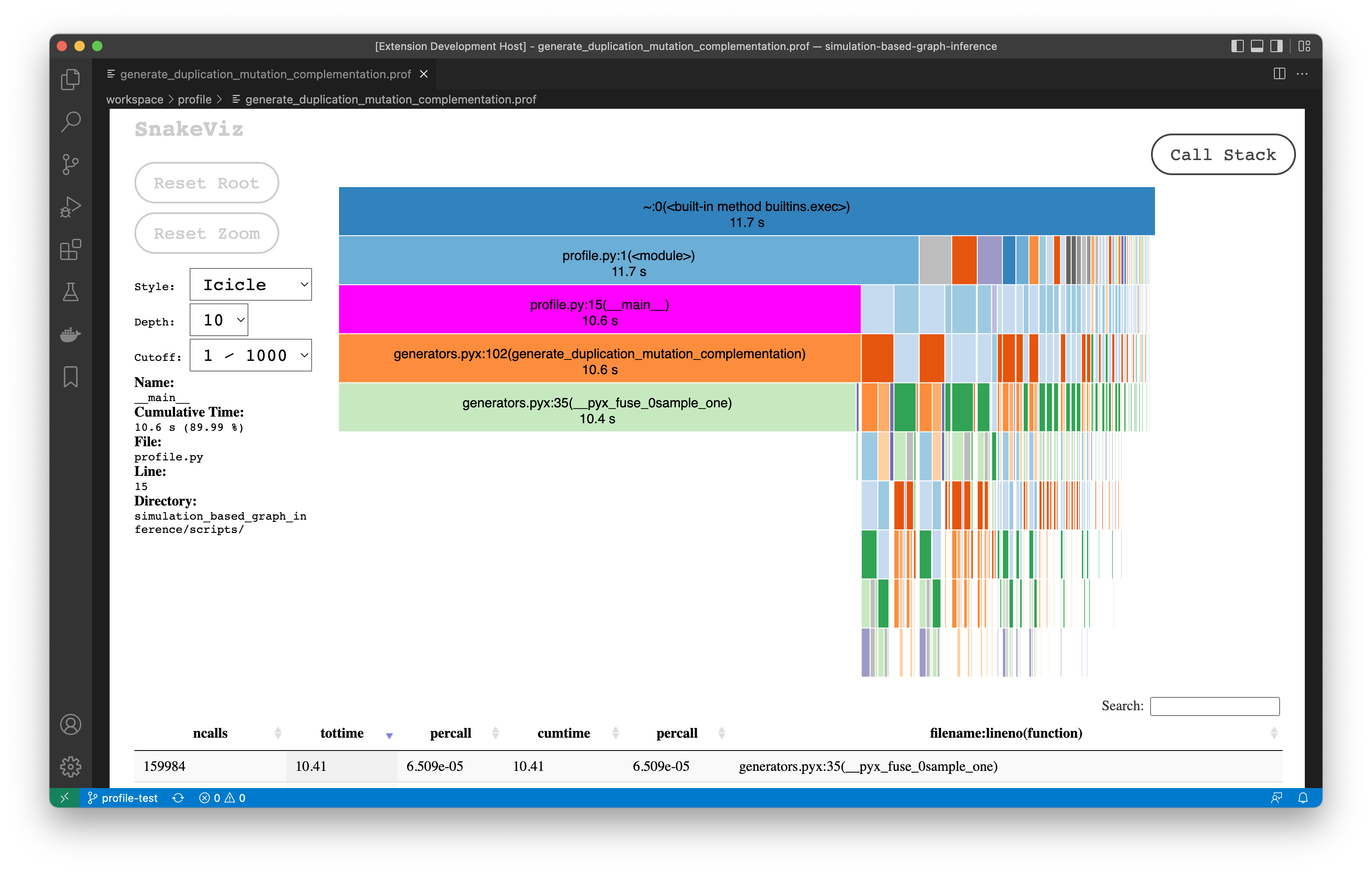Click the Reset Zoom button
This screenshot has height=873, width=1372.
tap(206, 233)
